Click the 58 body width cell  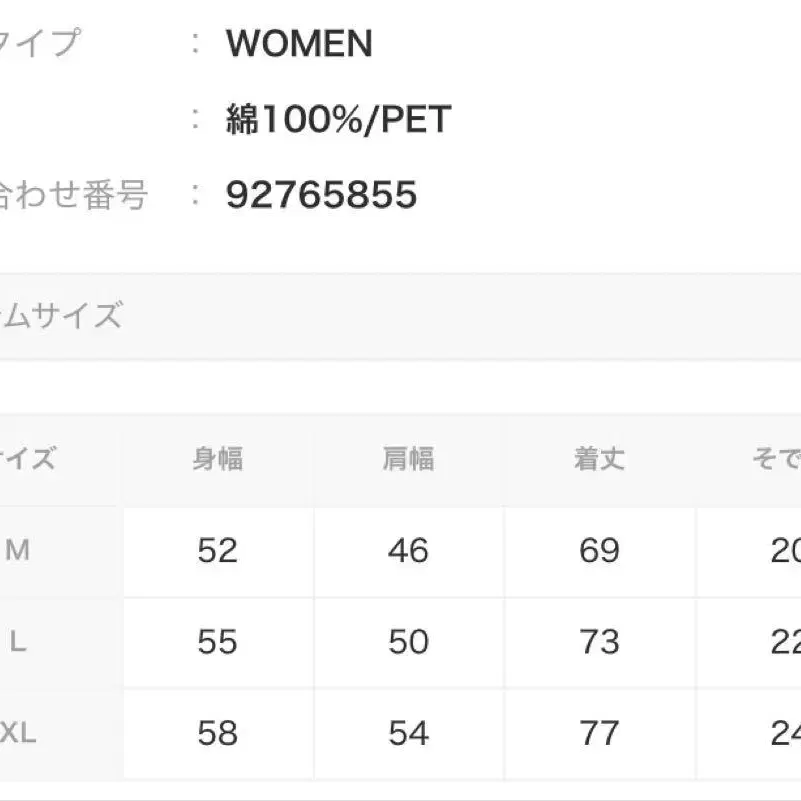tap(218, 734)
